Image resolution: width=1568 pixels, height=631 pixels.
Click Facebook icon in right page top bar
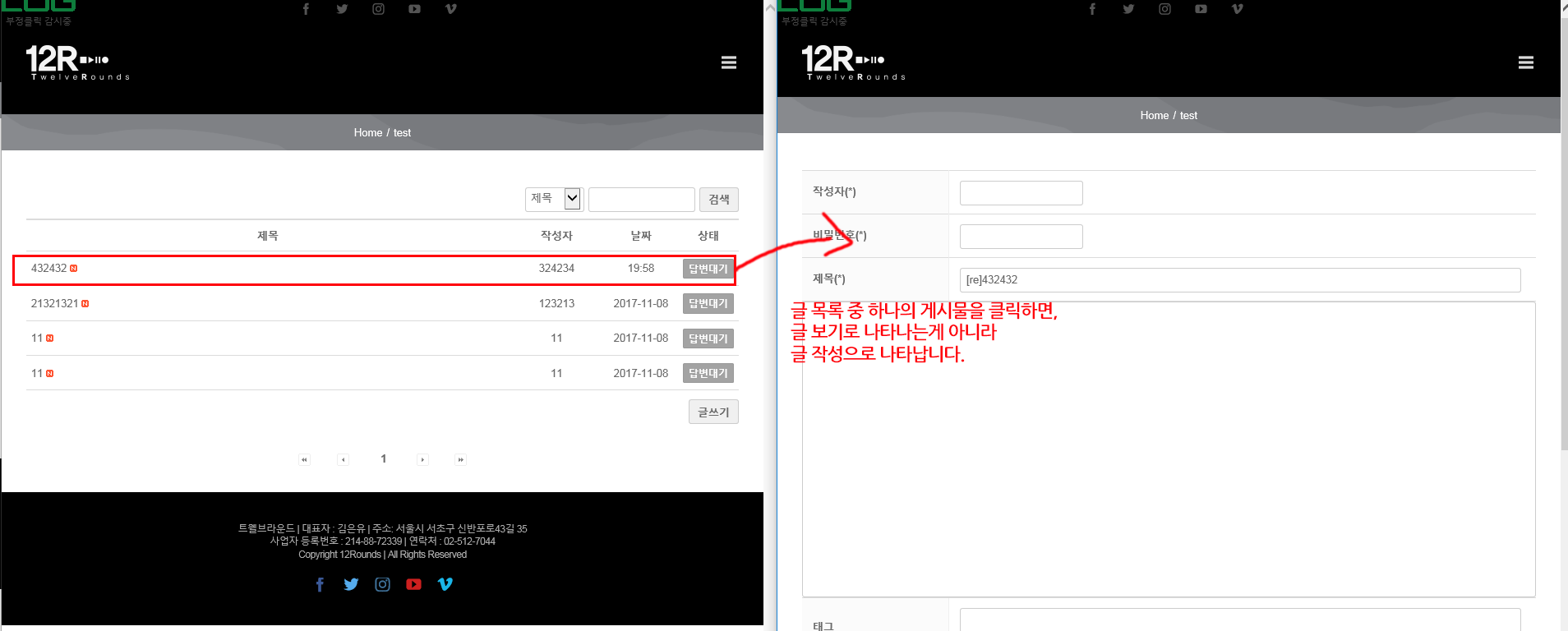tap(1092, 9)
